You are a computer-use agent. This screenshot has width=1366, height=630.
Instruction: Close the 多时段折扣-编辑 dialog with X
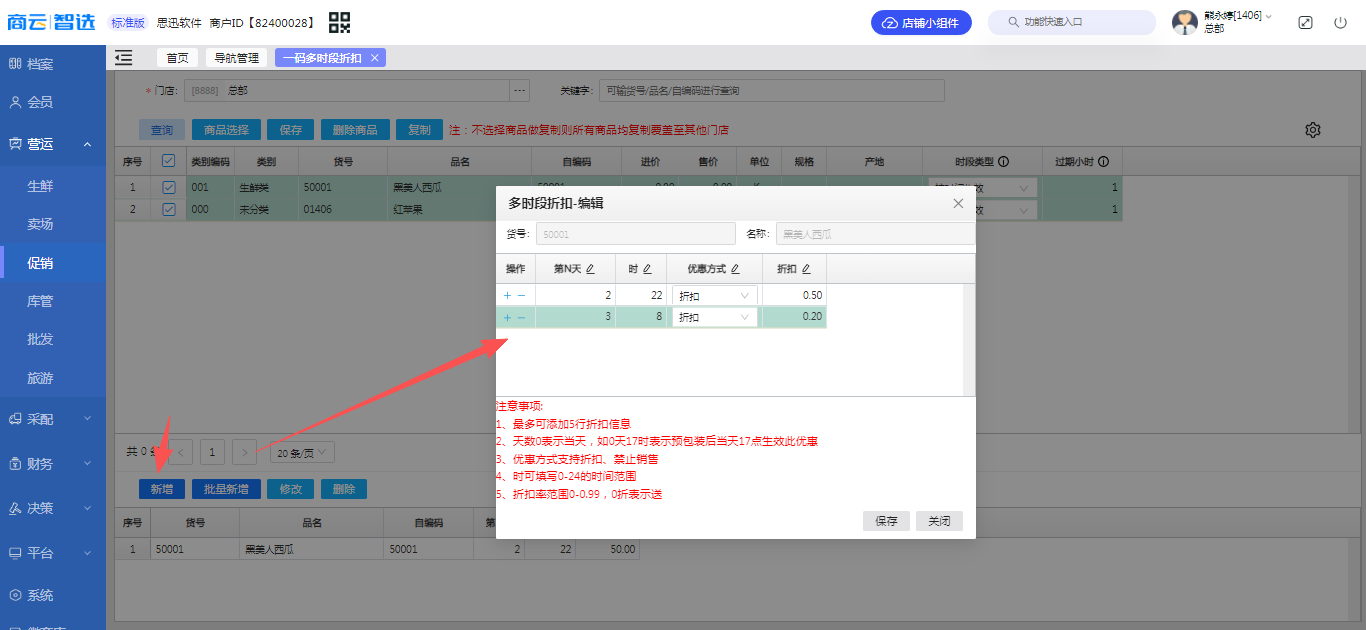click(x=958, y=203)
